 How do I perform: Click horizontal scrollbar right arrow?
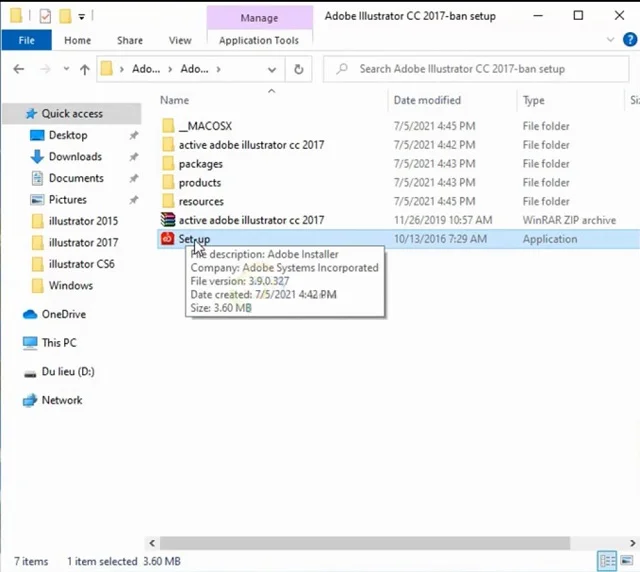[633, 543]
